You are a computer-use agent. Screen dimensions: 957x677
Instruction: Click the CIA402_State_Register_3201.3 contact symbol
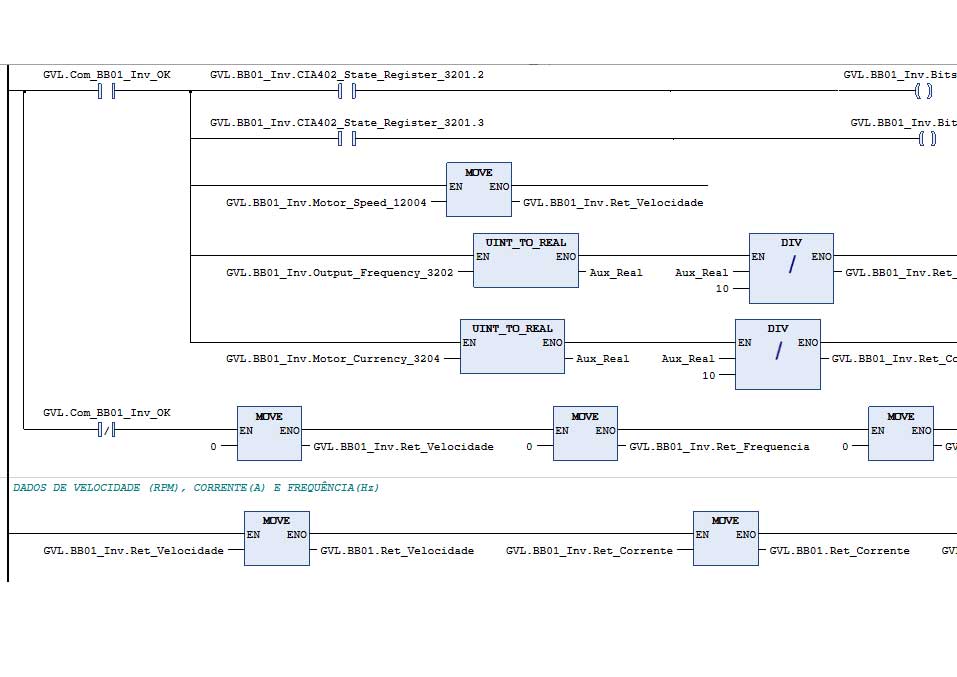pyautogui.click(x=347, y=139)
